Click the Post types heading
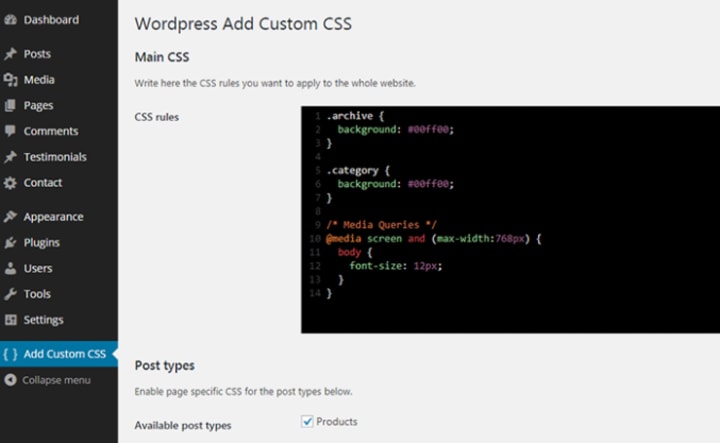This screenshot has width=720, height=443. pyautogui.click(x=164, y=365)
